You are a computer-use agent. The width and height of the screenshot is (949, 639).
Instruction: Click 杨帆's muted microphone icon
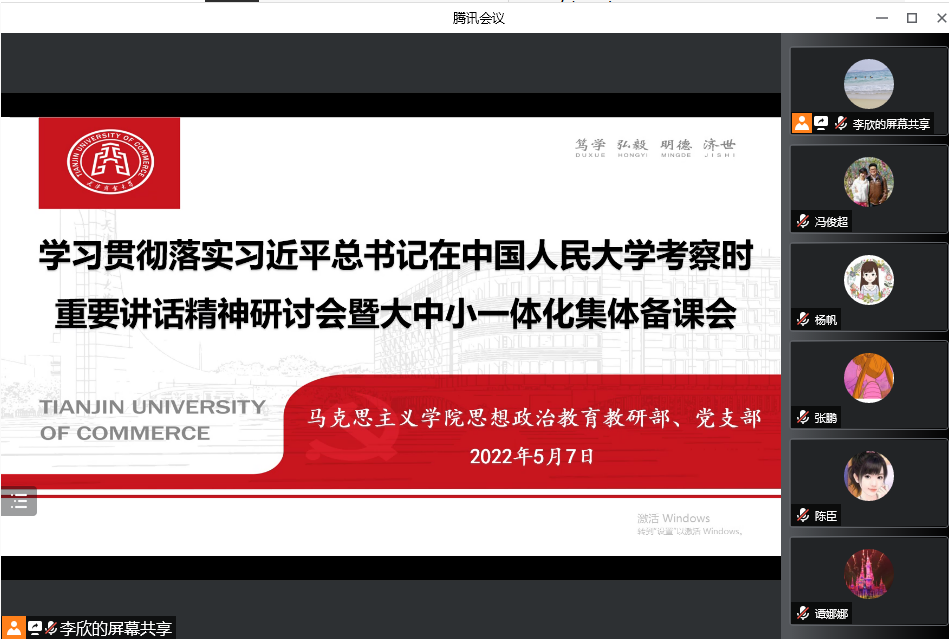(x=802, y=320)
